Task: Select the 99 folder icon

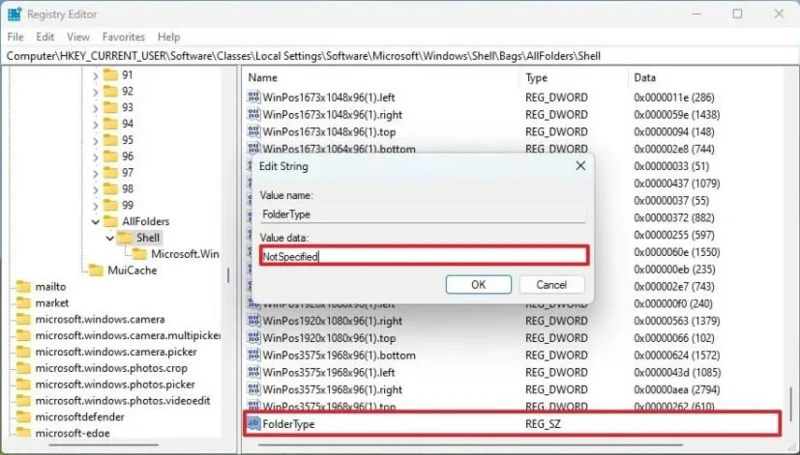Action: pos(110,206)
